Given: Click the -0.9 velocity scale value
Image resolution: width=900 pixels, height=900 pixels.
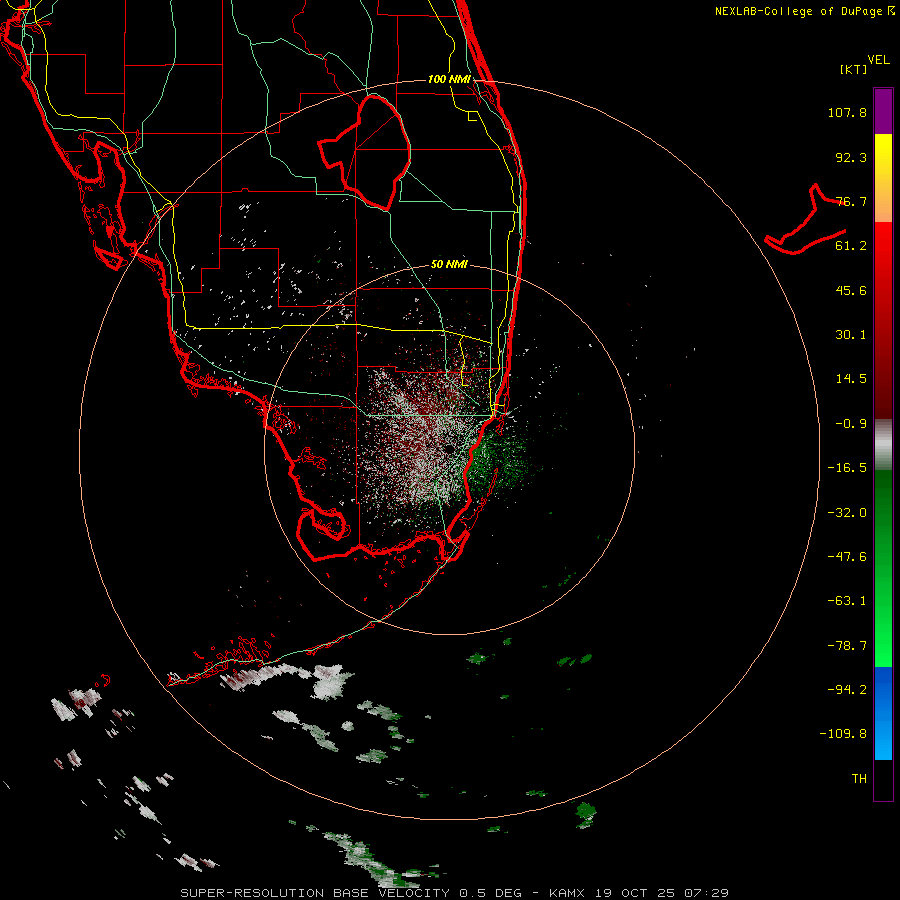Looking at the screenshot, I should 851,424.
